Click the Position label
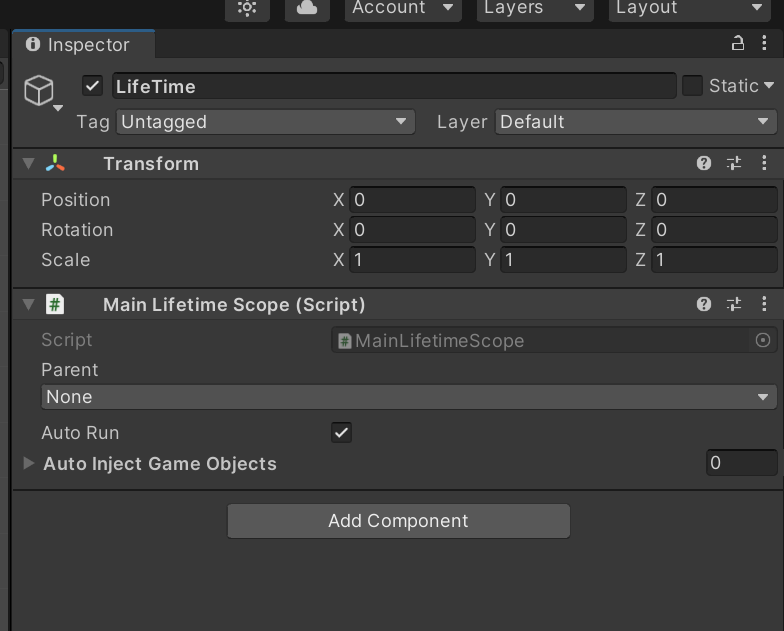 click(76, 200)
